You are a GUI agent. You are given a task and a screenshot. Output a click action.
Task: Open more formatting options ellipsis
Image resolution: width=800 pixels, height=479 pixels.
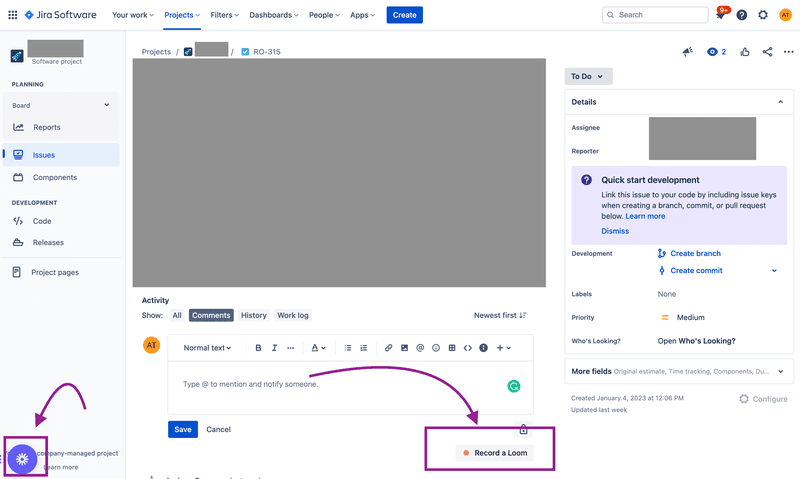(x=290, y=348)
